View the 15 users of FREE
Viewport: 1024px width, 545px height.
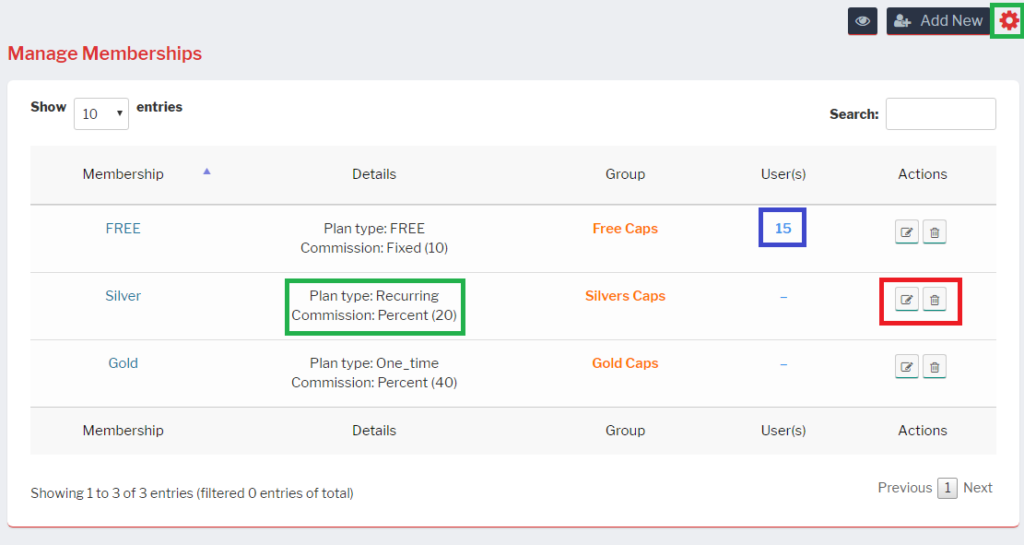pyautogui.click(x=783, y=228)
